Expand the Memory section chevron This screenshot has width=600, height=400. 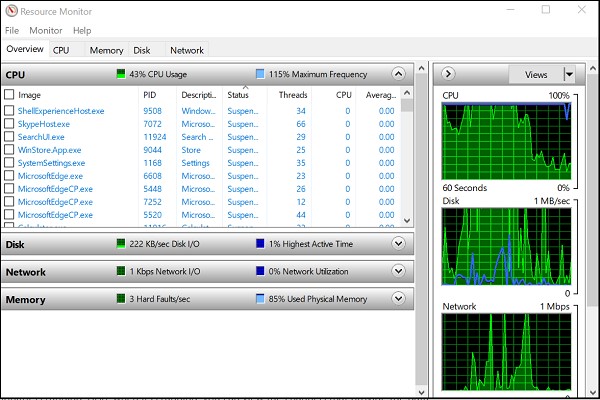[x=399, y=298]
